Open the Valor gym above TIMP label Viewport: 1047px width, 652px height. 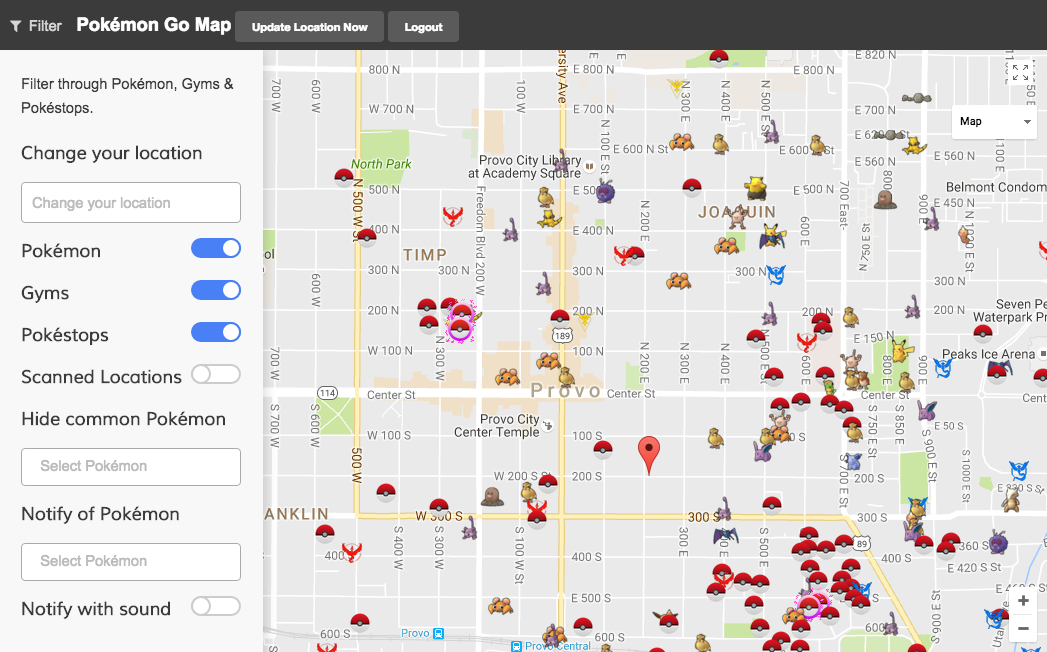pos(453,216)
